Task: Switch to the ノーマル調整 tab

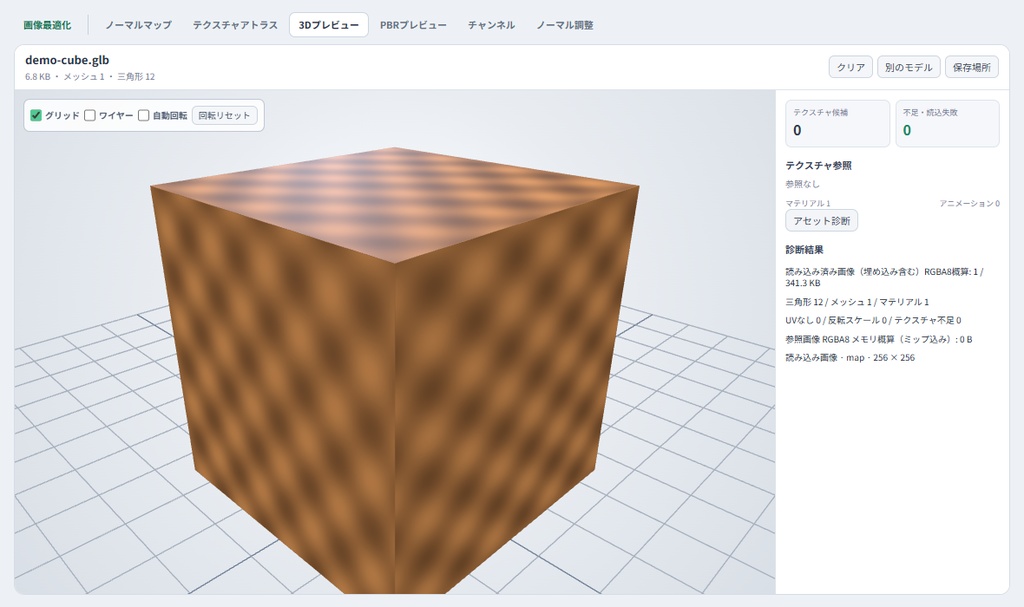Action: click(565, 25)
